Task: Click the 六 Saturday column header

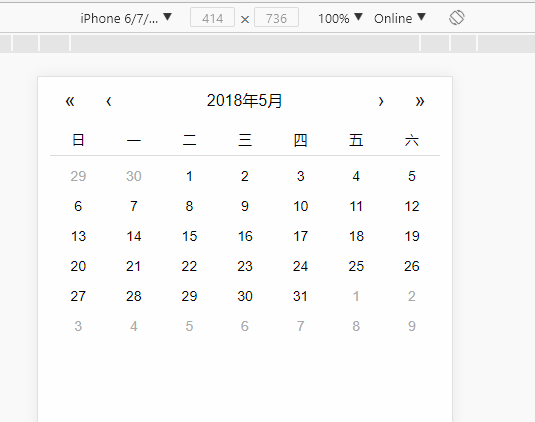Action: click(412, 140)
